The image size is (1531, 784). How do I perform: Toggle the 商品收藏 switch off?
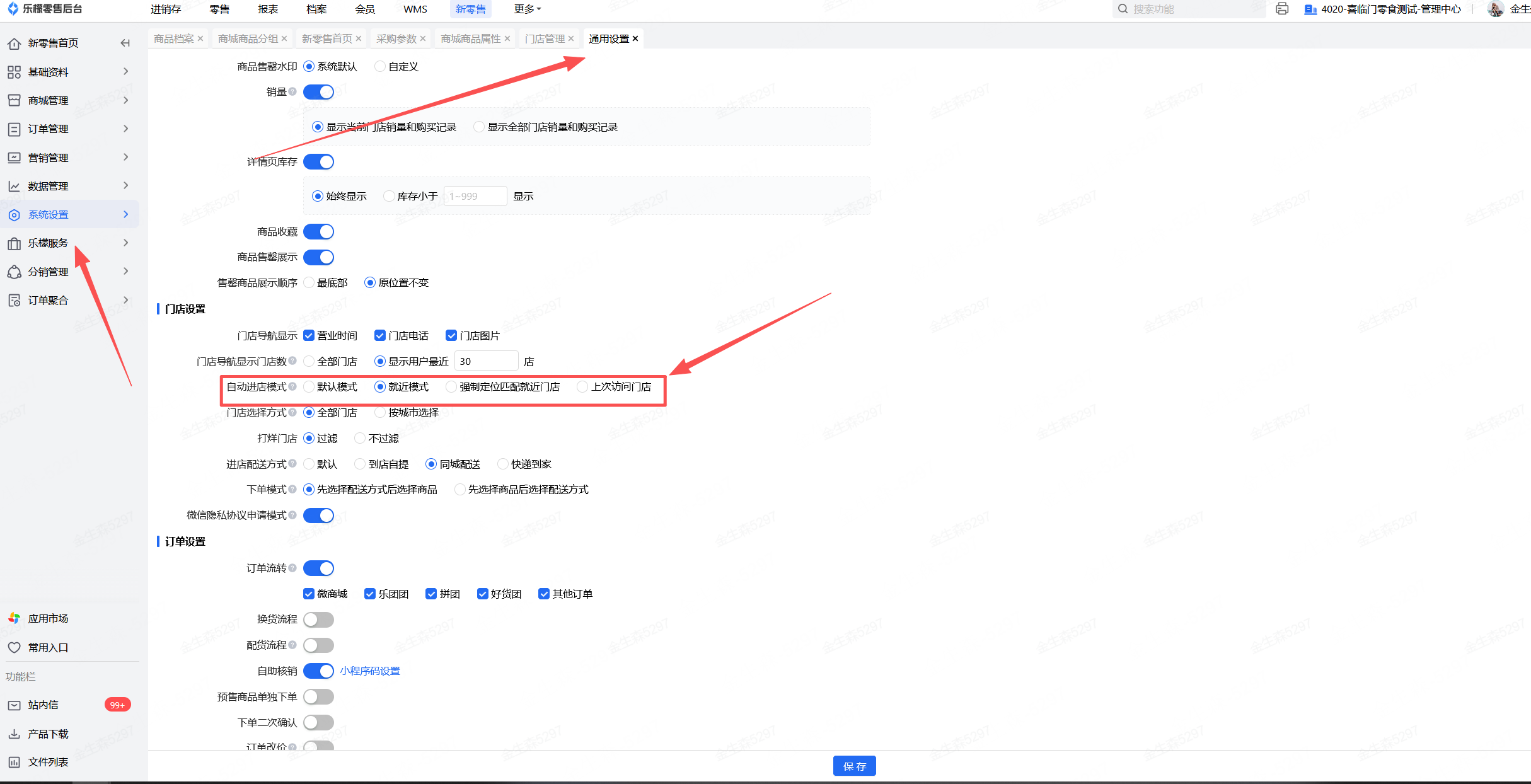(318, 232)
